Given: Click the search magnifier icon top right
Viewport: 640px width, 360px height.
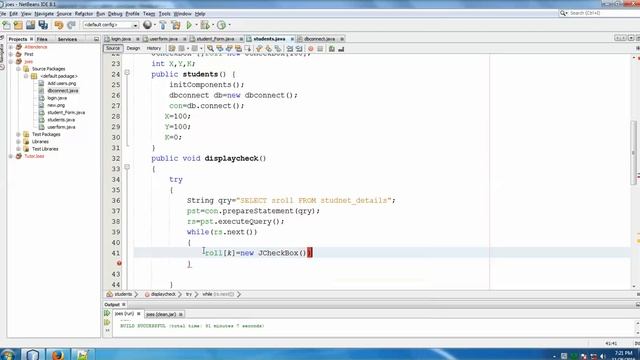Looking at the screenshot, I should click(563, 13).
